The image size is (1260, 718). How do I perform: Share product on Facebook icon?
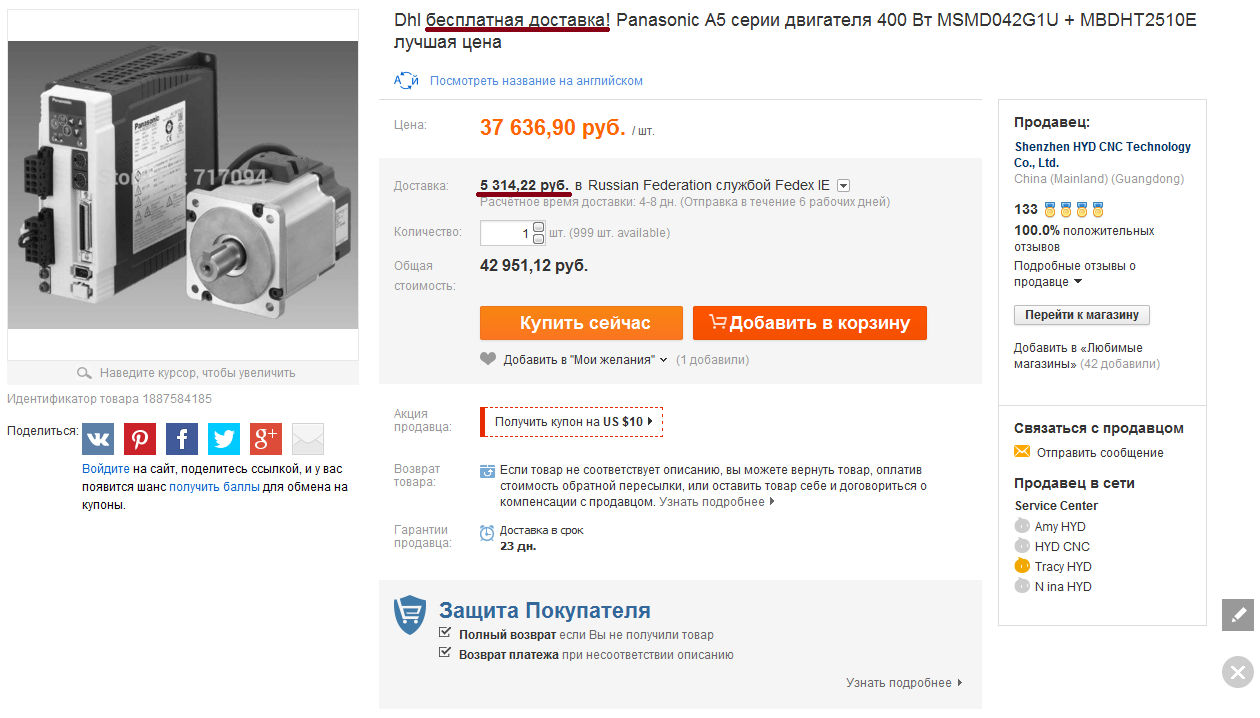[x=182, y=439]
